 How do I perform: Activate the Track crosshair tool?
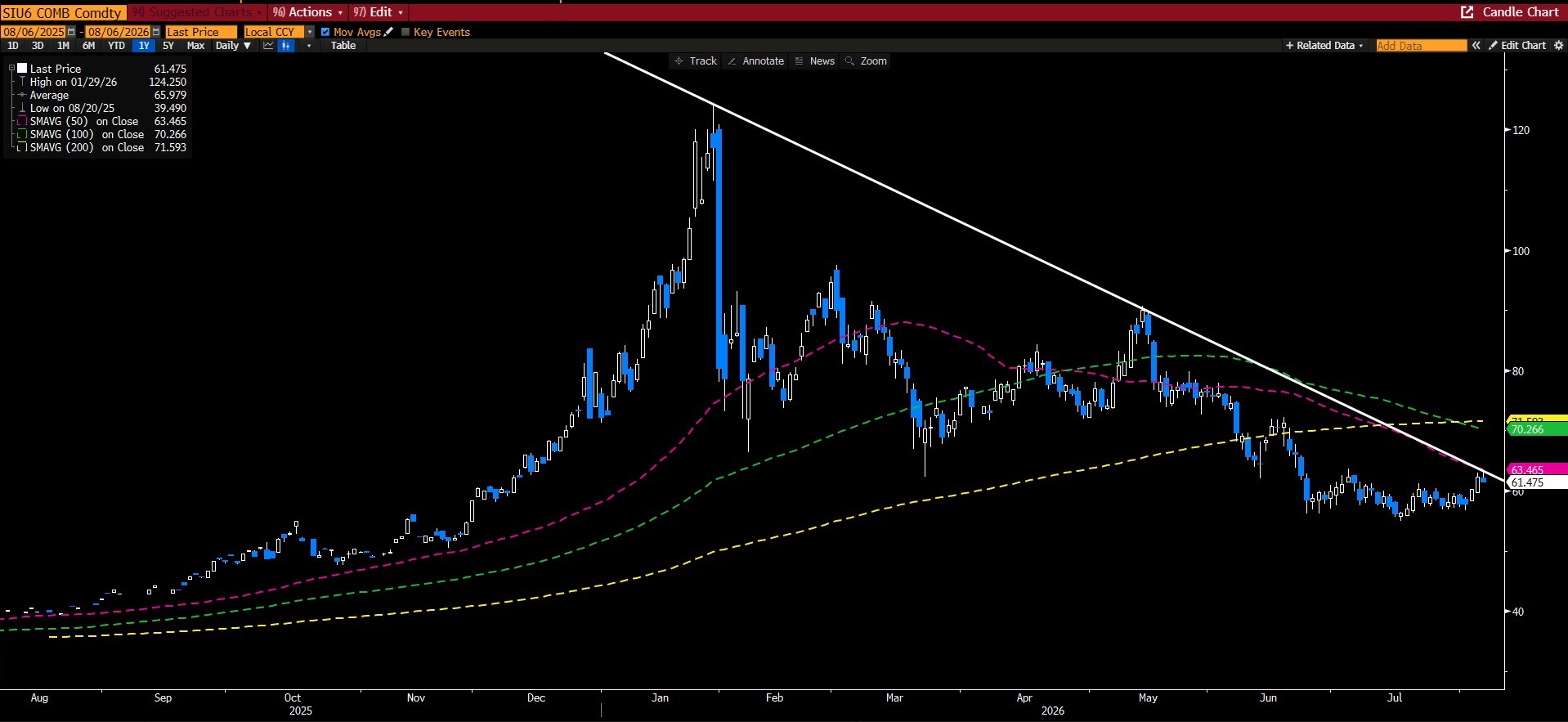point(696,61)
